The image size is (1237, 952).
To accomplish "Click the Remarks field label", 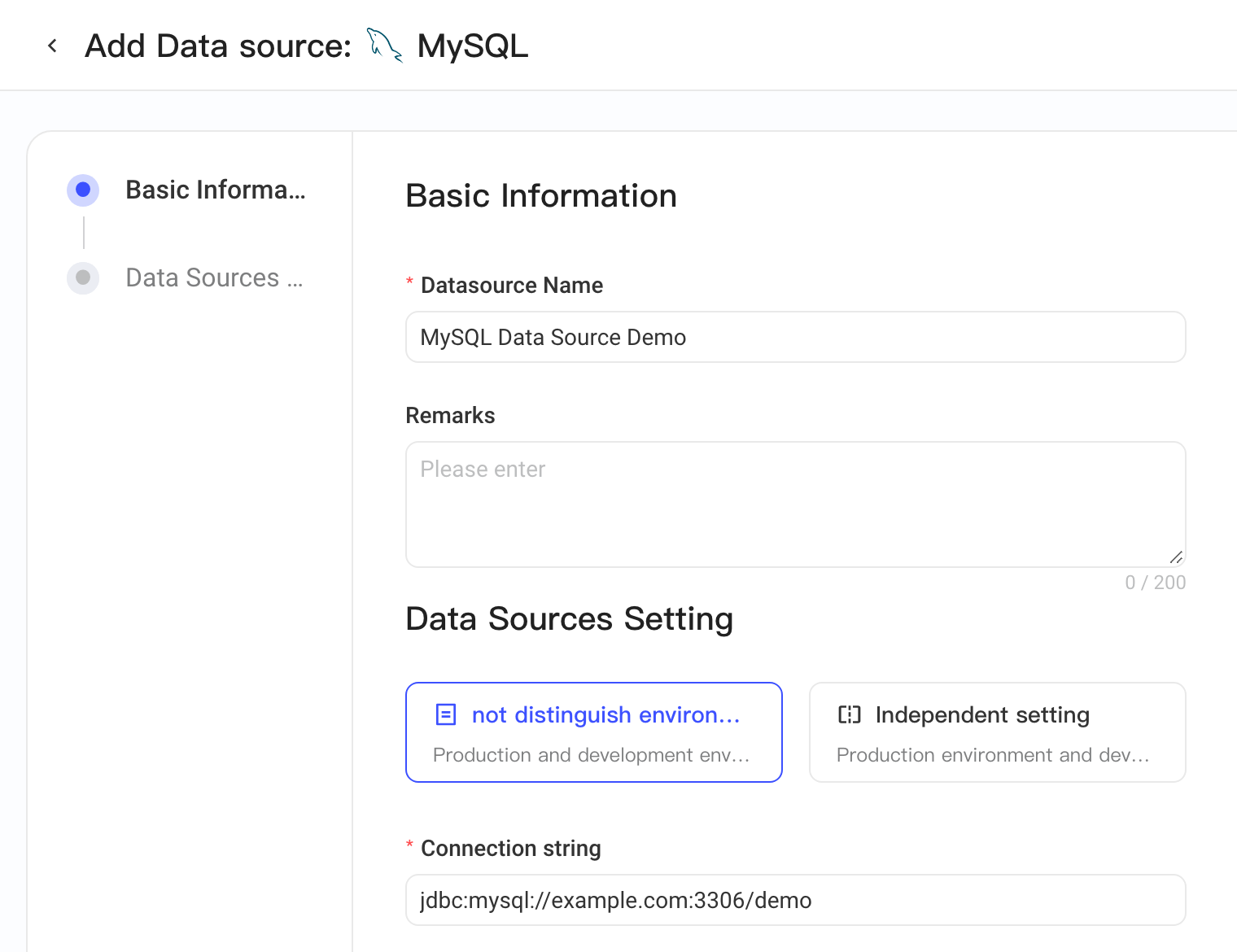I will pyautogui.click(x=450, y=416).
